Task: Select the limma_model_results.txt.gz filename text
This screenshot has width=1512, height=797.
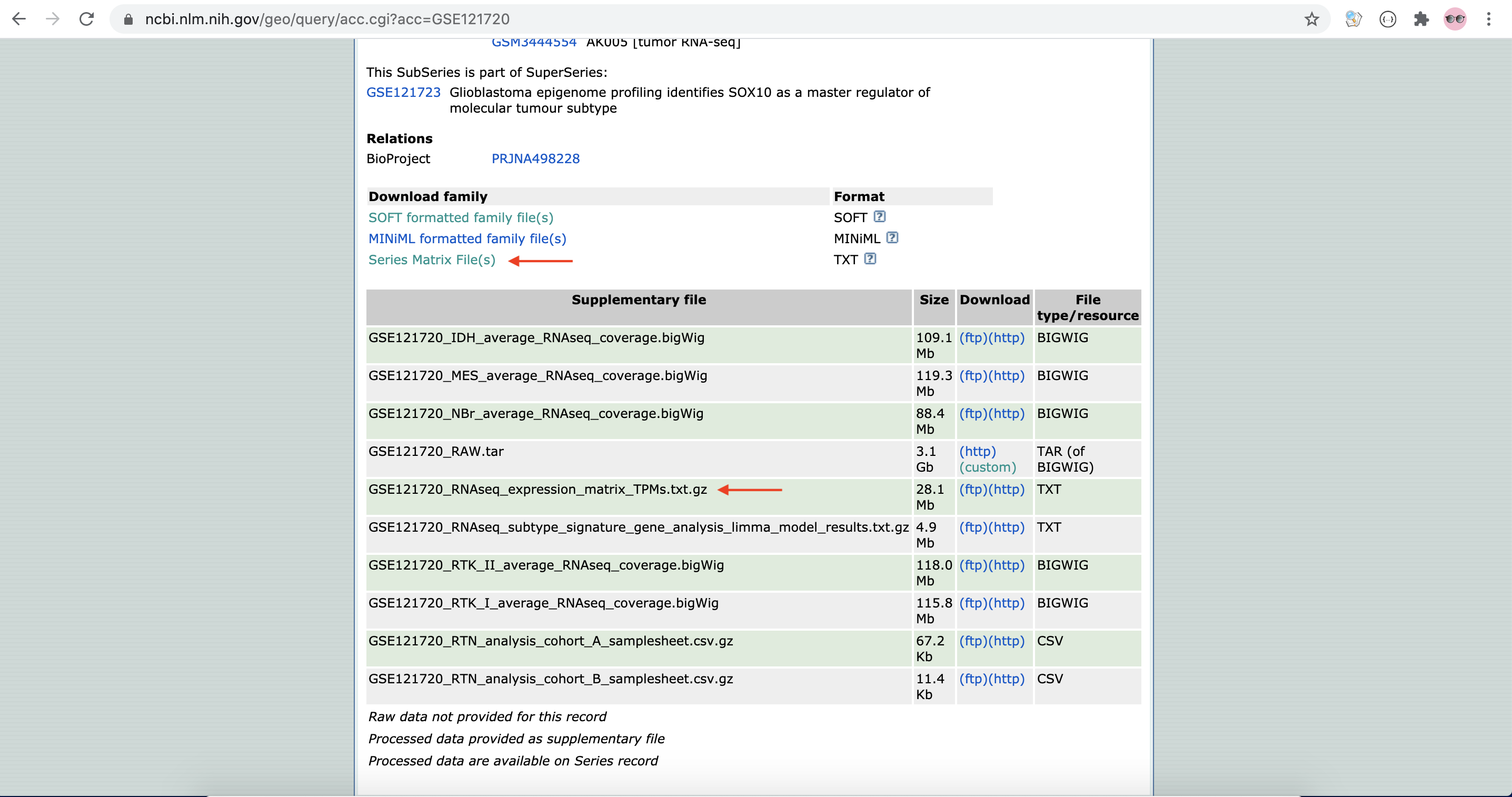Action: click(x=639, y=527)
